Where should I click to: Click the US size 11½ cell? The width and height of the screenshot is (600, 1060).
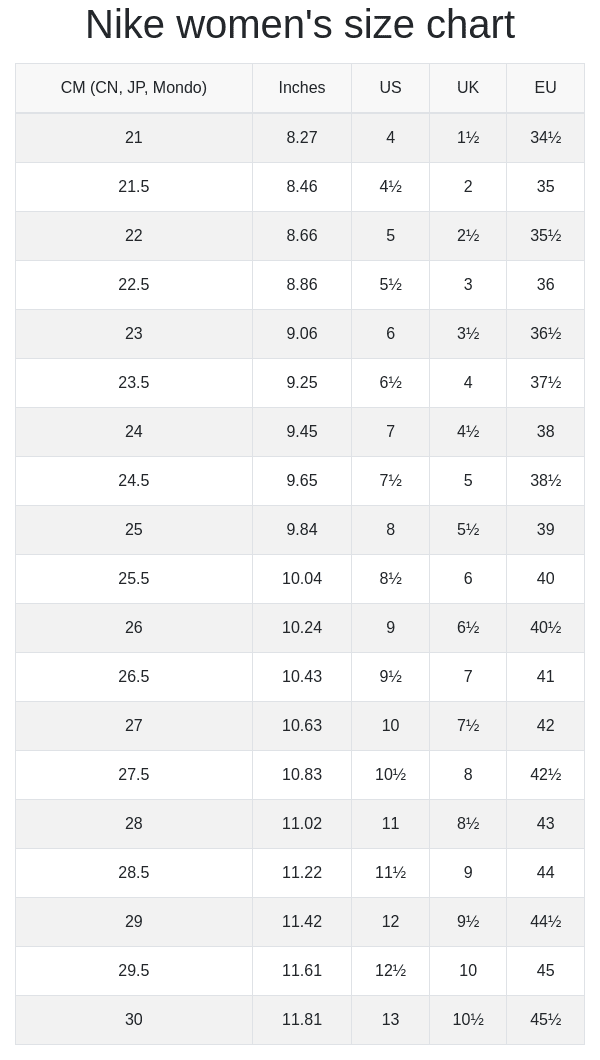(x=390, y=873)
